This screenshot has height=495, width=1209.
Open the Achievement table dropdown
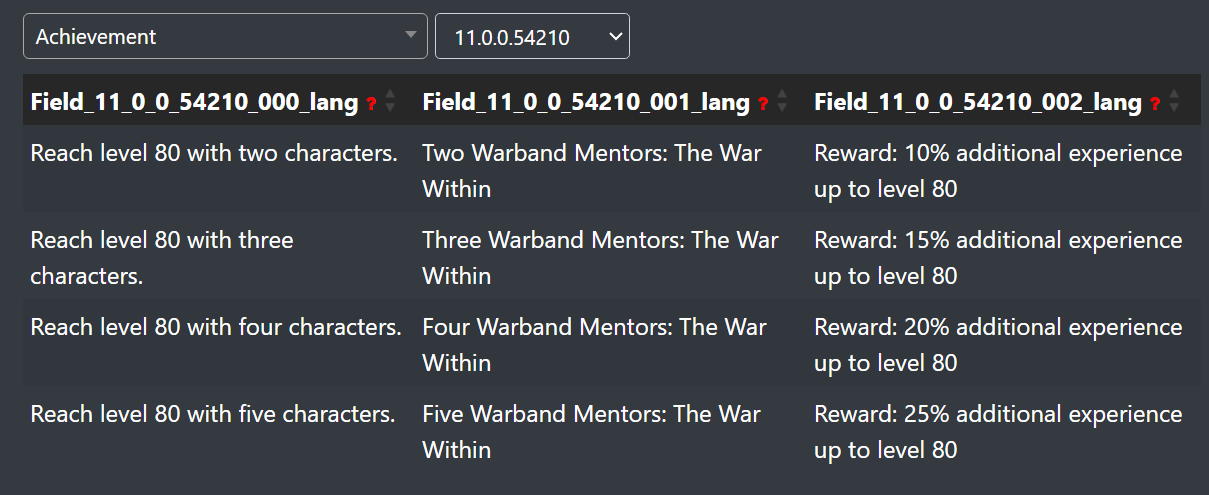225,37
